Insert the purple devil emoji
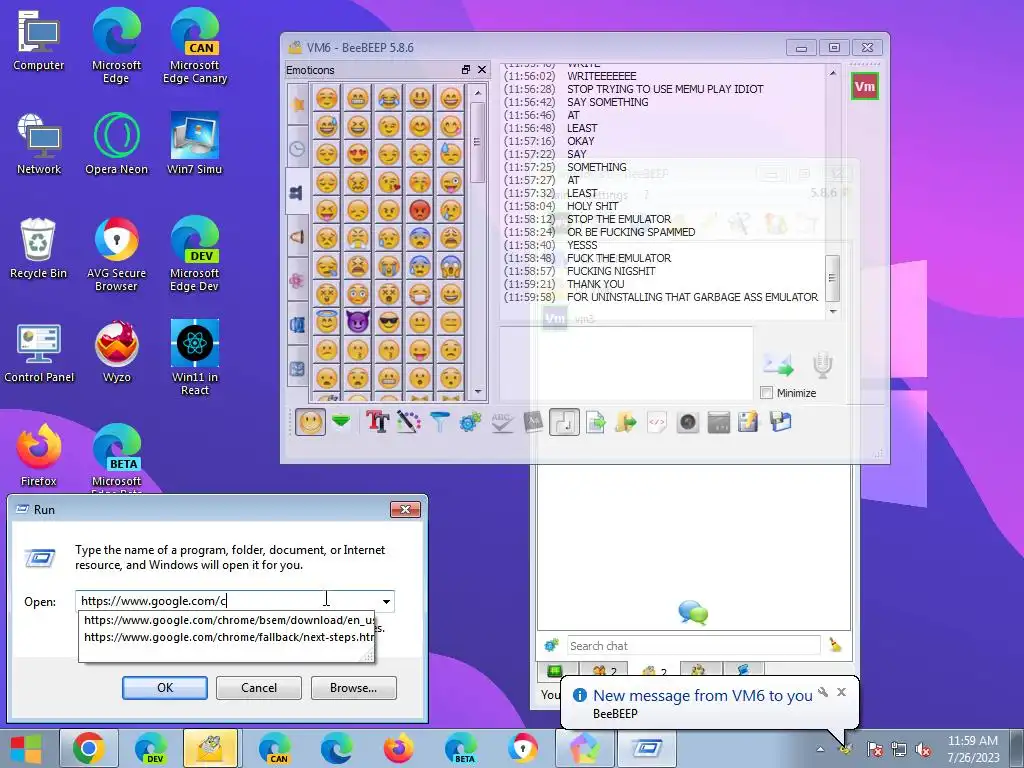This screenshot has width=1024, height=768. (x=357, y=321)
